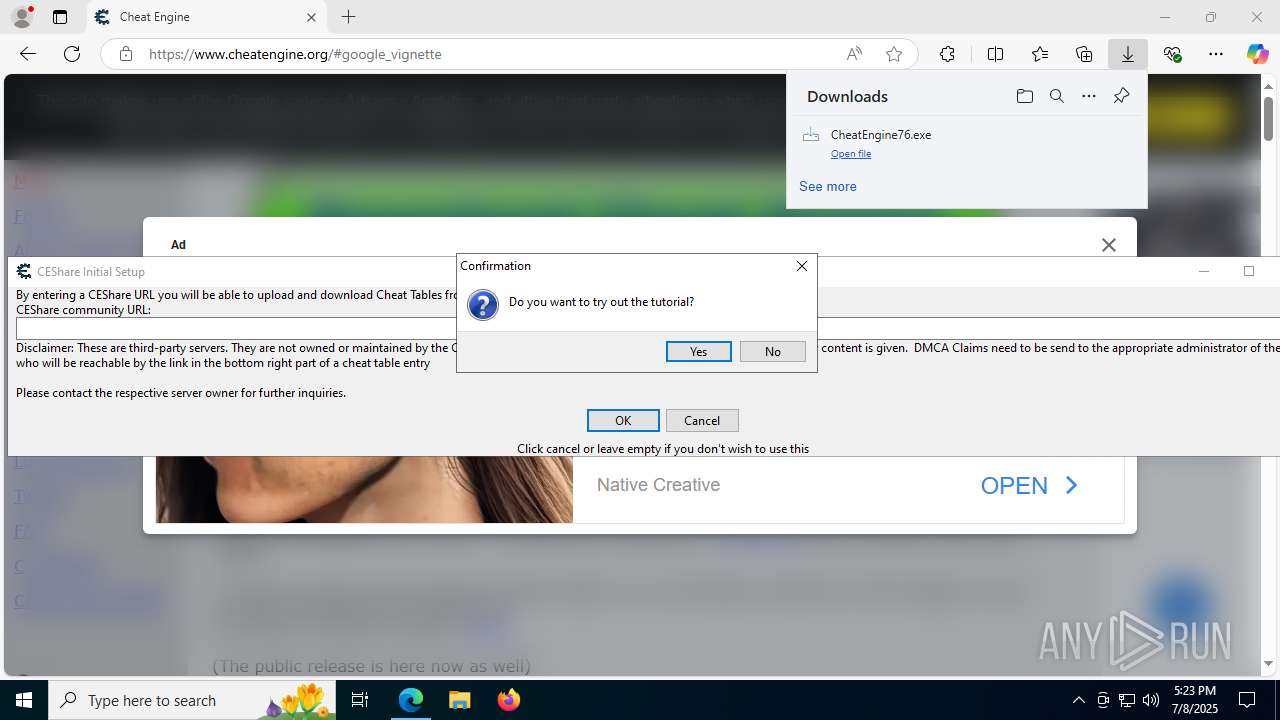
Task: Pin the Downloads panel
Action: tap(1121, 96)
